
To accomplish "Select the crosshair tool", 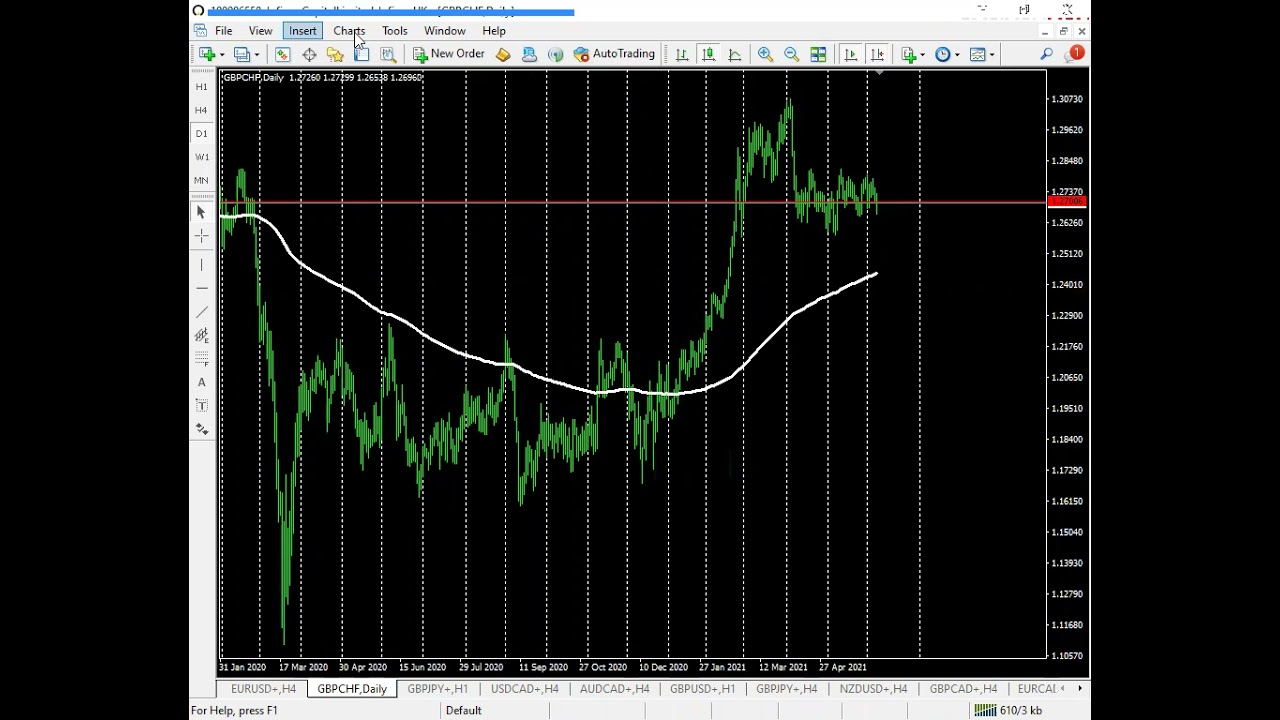I will point(201,236).
